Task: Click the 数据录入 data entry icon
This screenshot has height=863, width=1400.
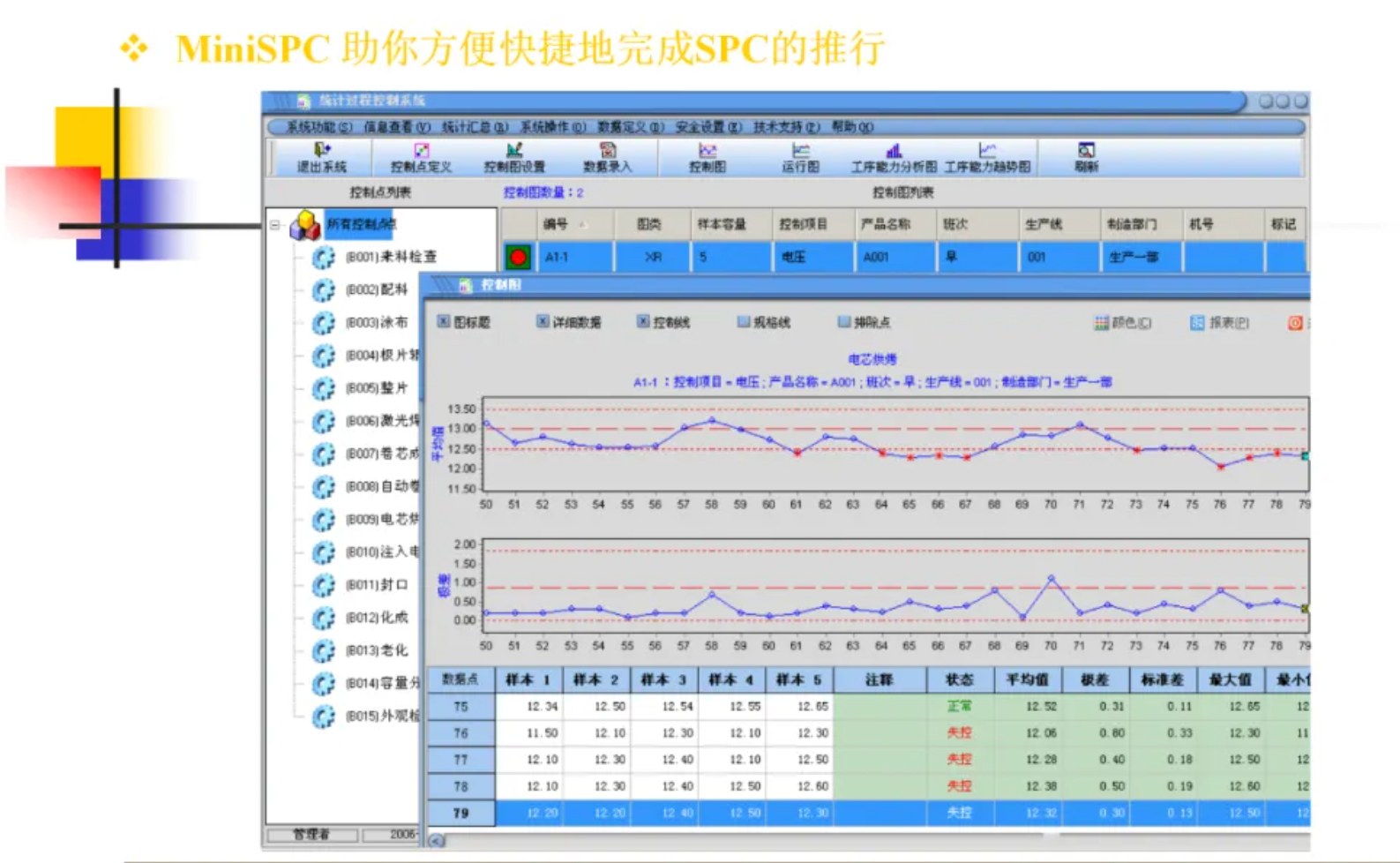Action: pos(608,151)
